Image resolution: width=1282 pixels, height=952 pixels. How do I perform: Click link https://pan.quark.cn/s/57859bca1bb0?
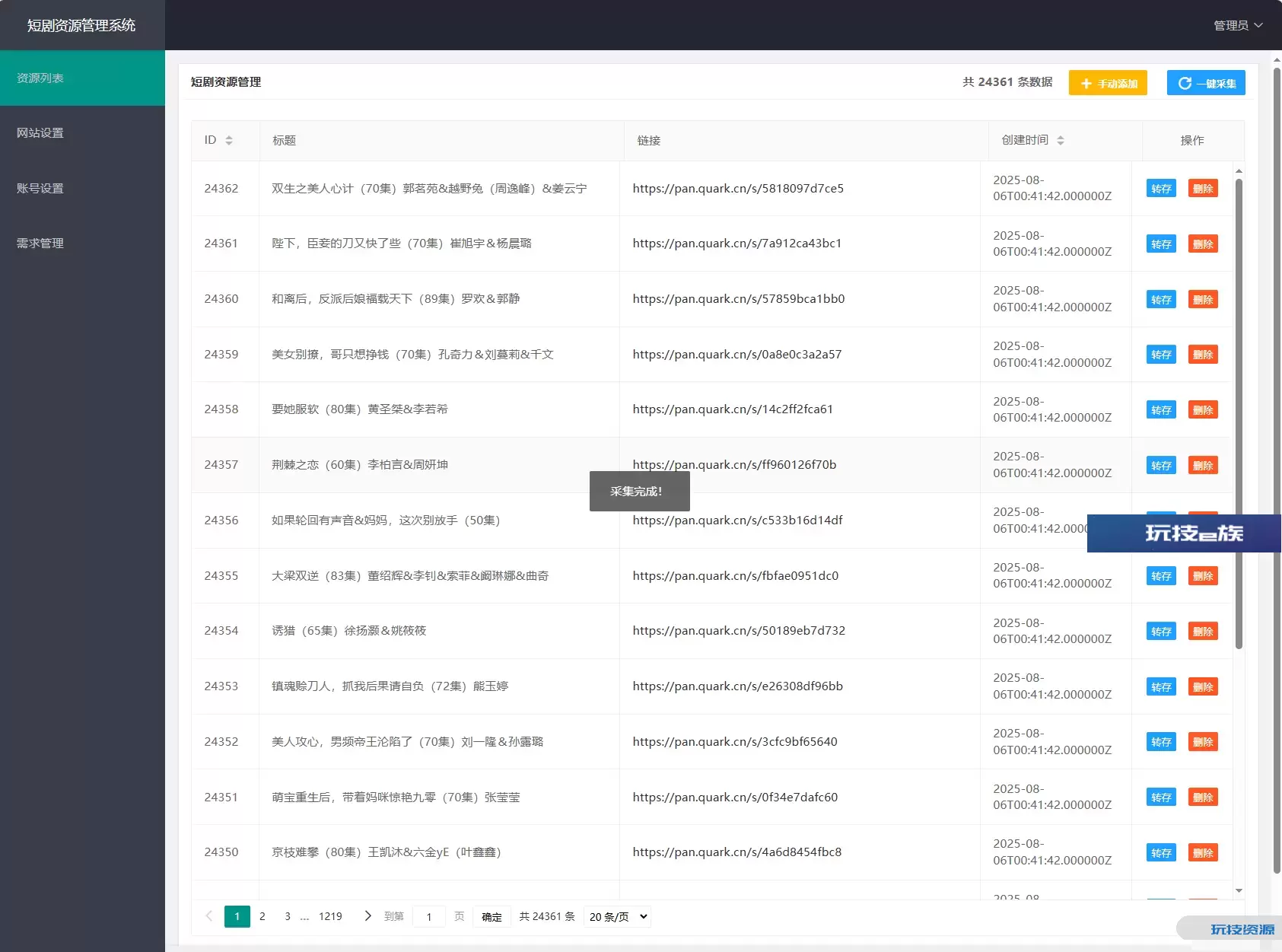[x=739, y=299]
